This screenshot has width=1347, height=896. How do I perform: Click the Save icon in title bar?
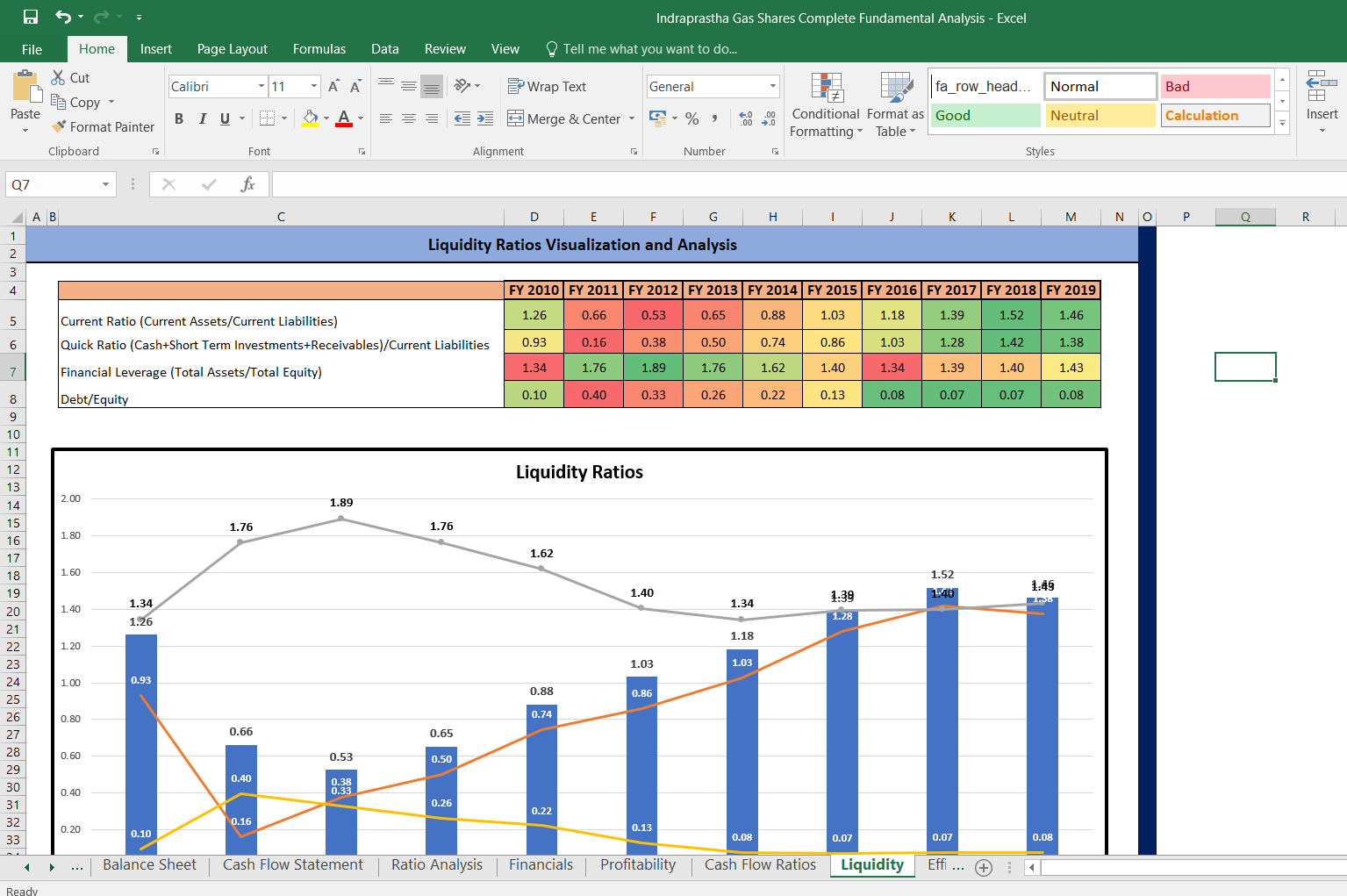31,17
